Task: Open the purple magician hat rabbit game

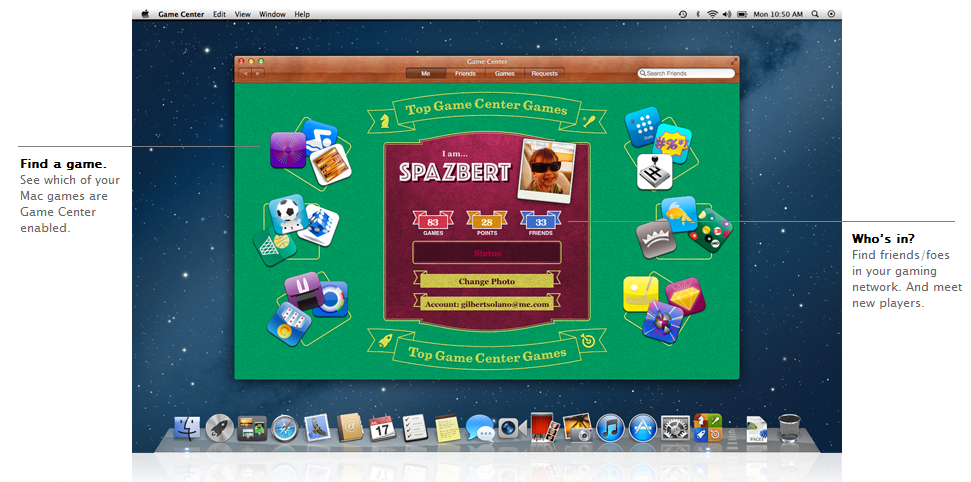Action: pyautogui.click(x=304, y=291)
